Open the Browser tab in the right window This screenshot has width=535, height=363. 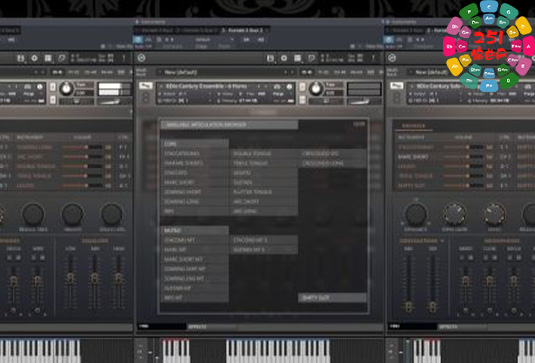pyautogui.click(x=413, y=126)
